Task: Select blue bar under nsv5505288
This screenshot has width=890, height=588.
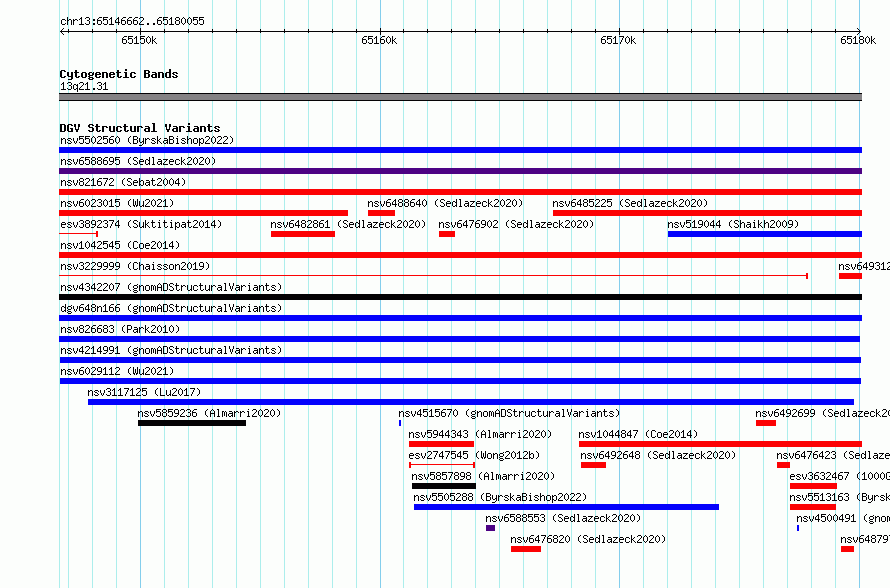Action: (566, 507)
